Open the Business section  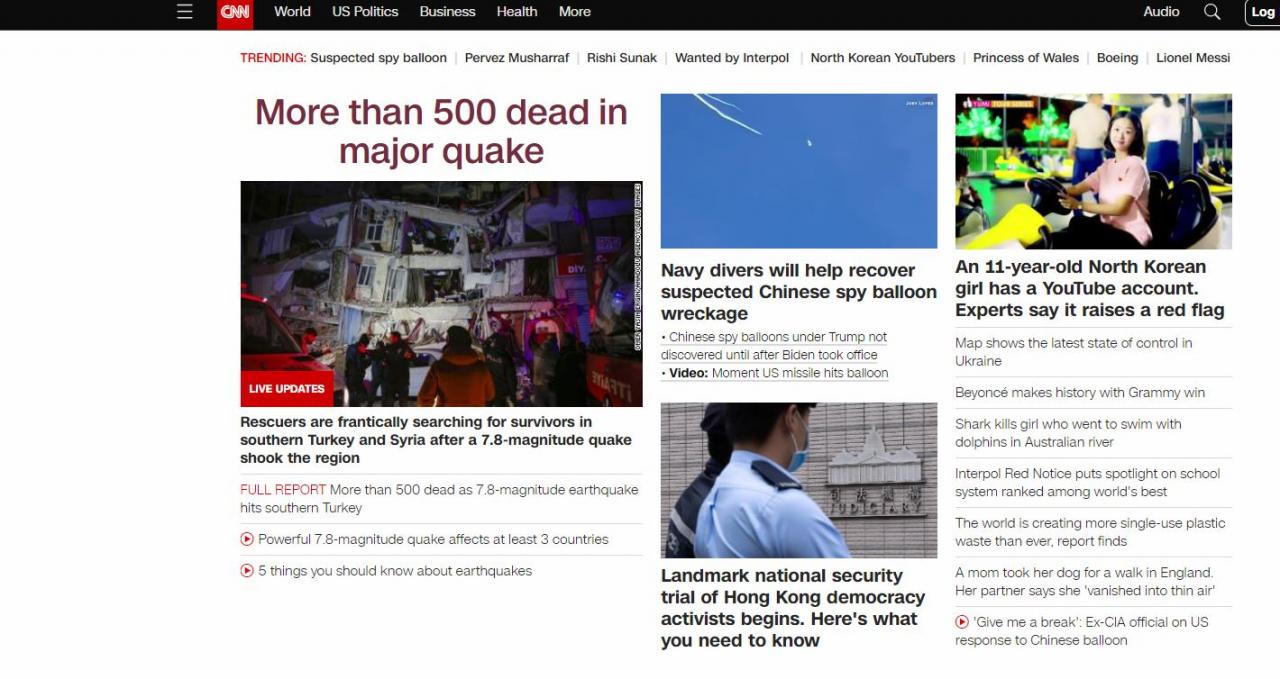point(447,12)
